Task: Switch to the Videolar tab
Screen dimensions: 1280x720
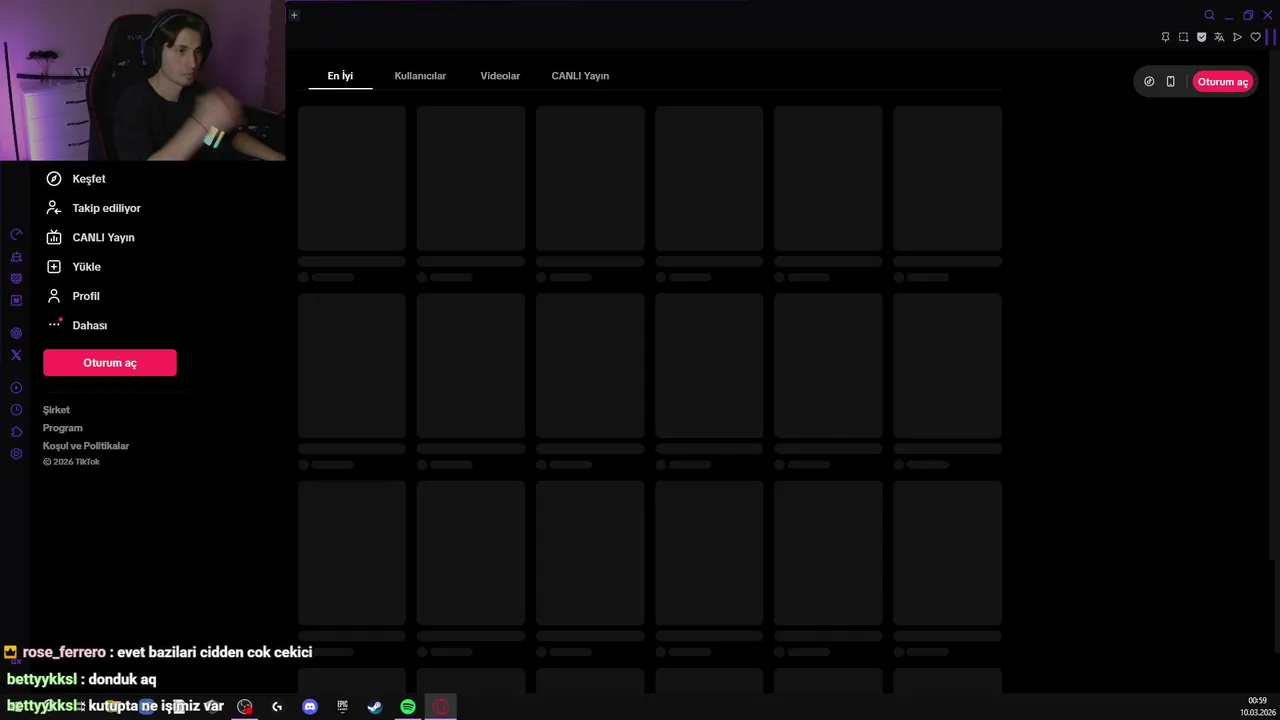Action: (500, 76)
